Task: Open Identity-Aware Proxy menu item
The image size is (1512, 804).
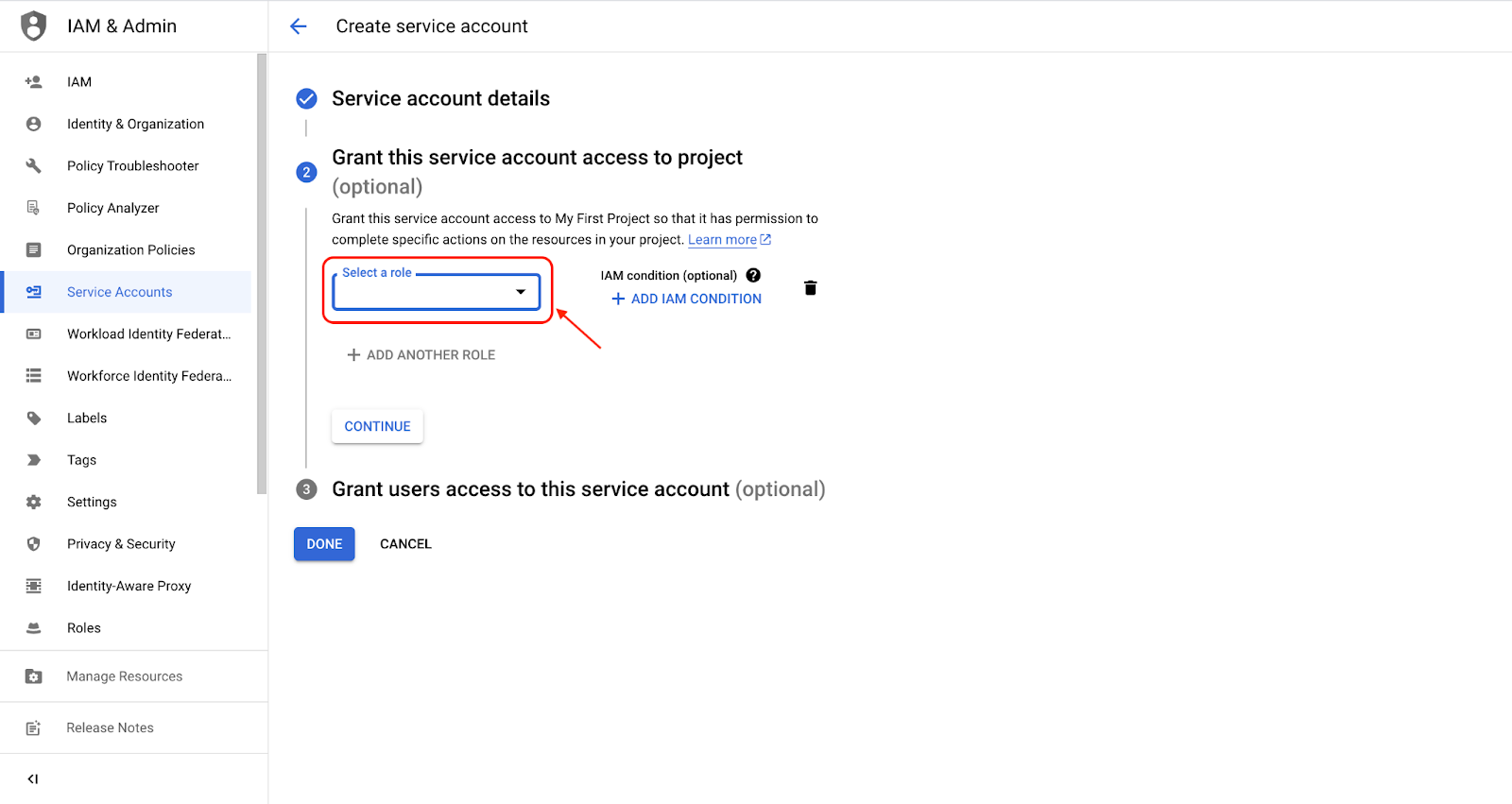Action: pos(129,586)
